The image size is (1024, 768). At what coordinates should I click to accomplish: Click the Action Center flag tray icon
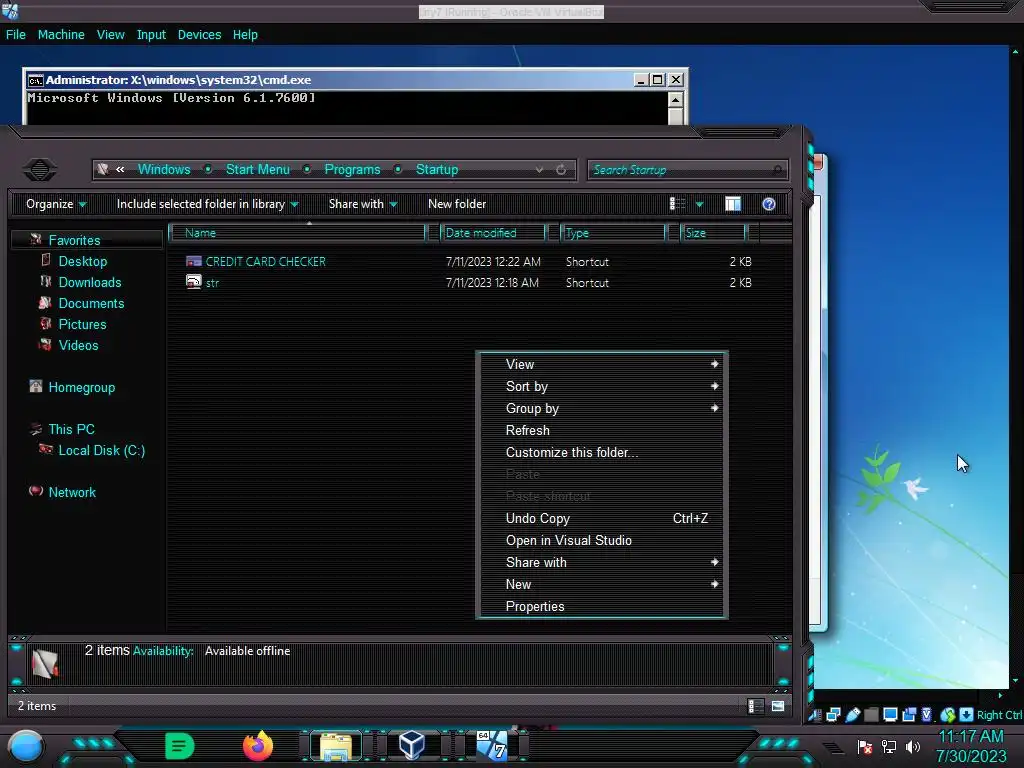(865, 746)
